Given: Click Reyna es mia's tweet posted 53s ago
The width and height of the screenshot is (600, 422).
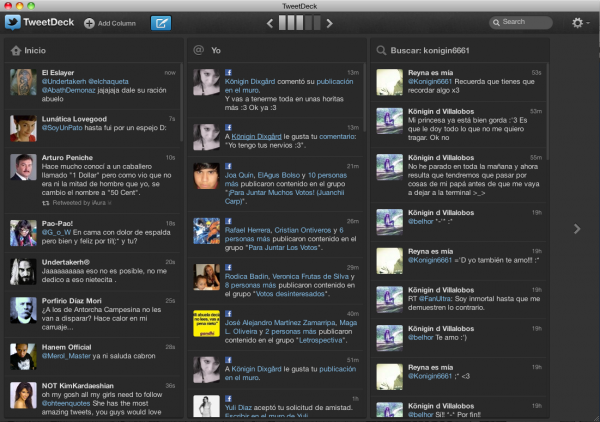Looking at the screenshot, I should (458, 82).
